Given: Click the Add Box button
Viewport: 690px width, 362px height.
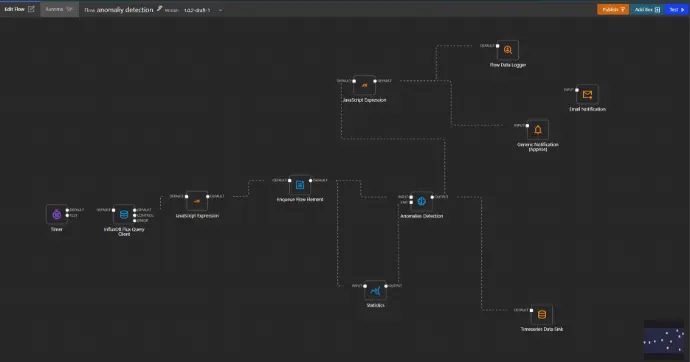Looking at the screenshot, I should [x=647, y=9].
